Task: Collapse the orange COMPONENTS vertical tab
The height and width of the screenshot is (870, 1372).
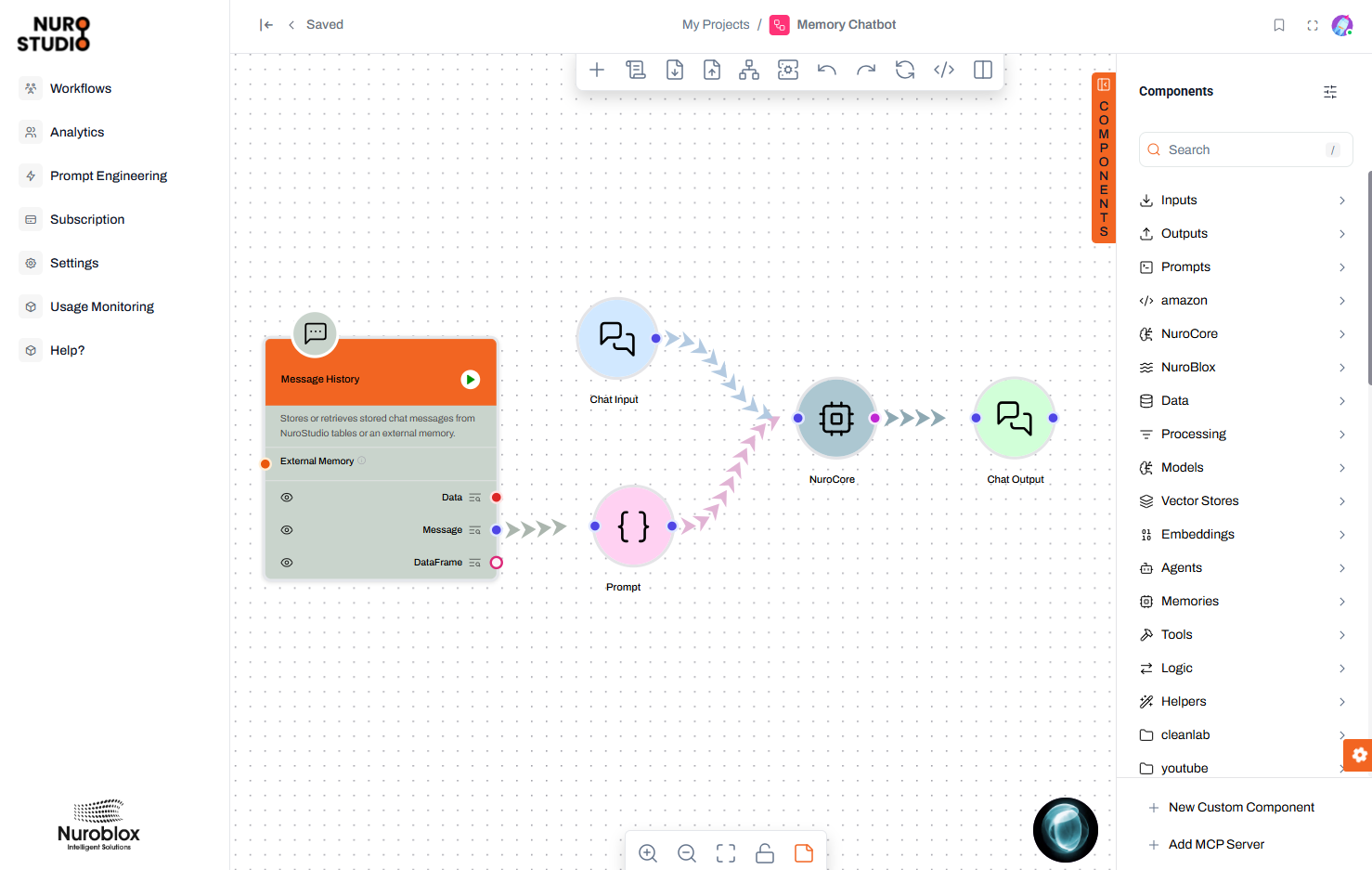Action: point(1104,158)
